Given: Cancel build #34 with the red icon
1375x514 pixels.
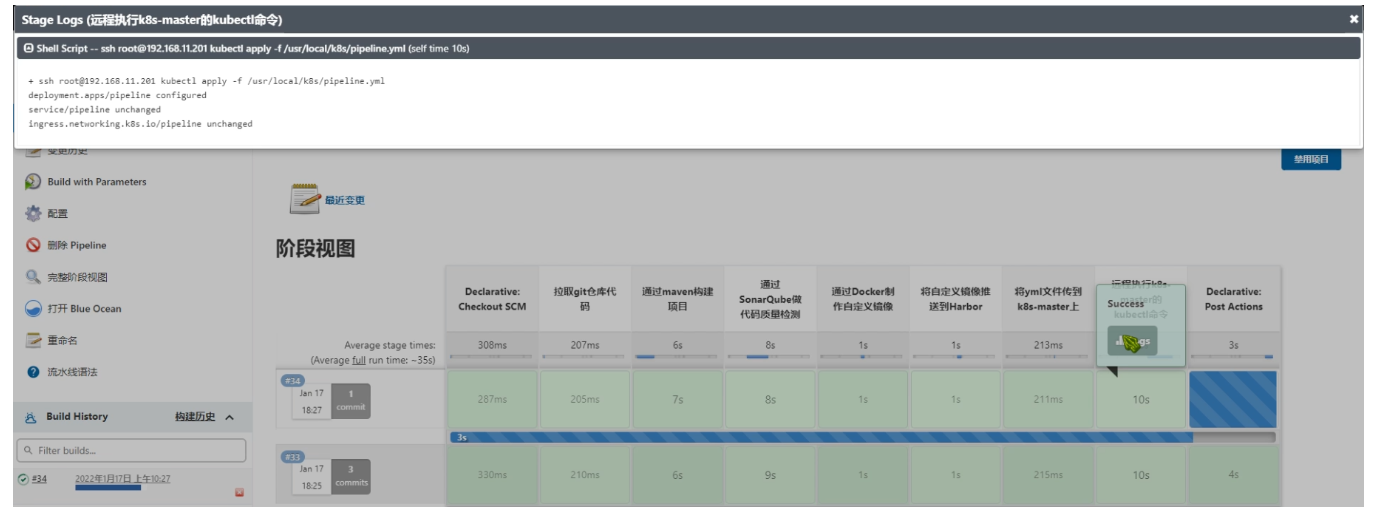Looking at the screenshot, I should (240, 492).
